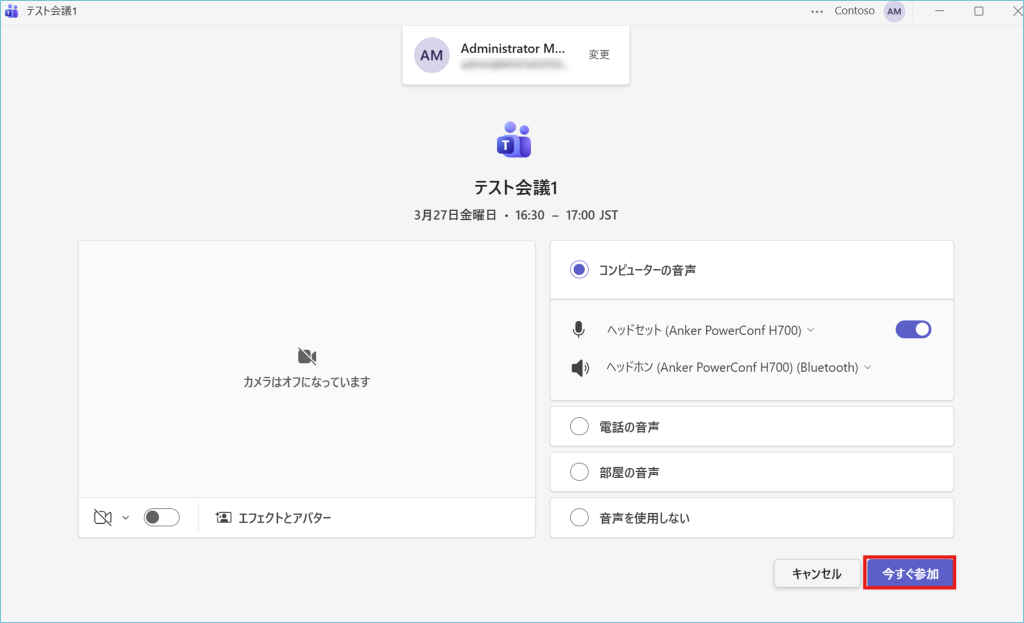The width and height of the screenshot is (1024, 623).
Task: Click the Teams logo in title bar
Action: tap(12, 11)
